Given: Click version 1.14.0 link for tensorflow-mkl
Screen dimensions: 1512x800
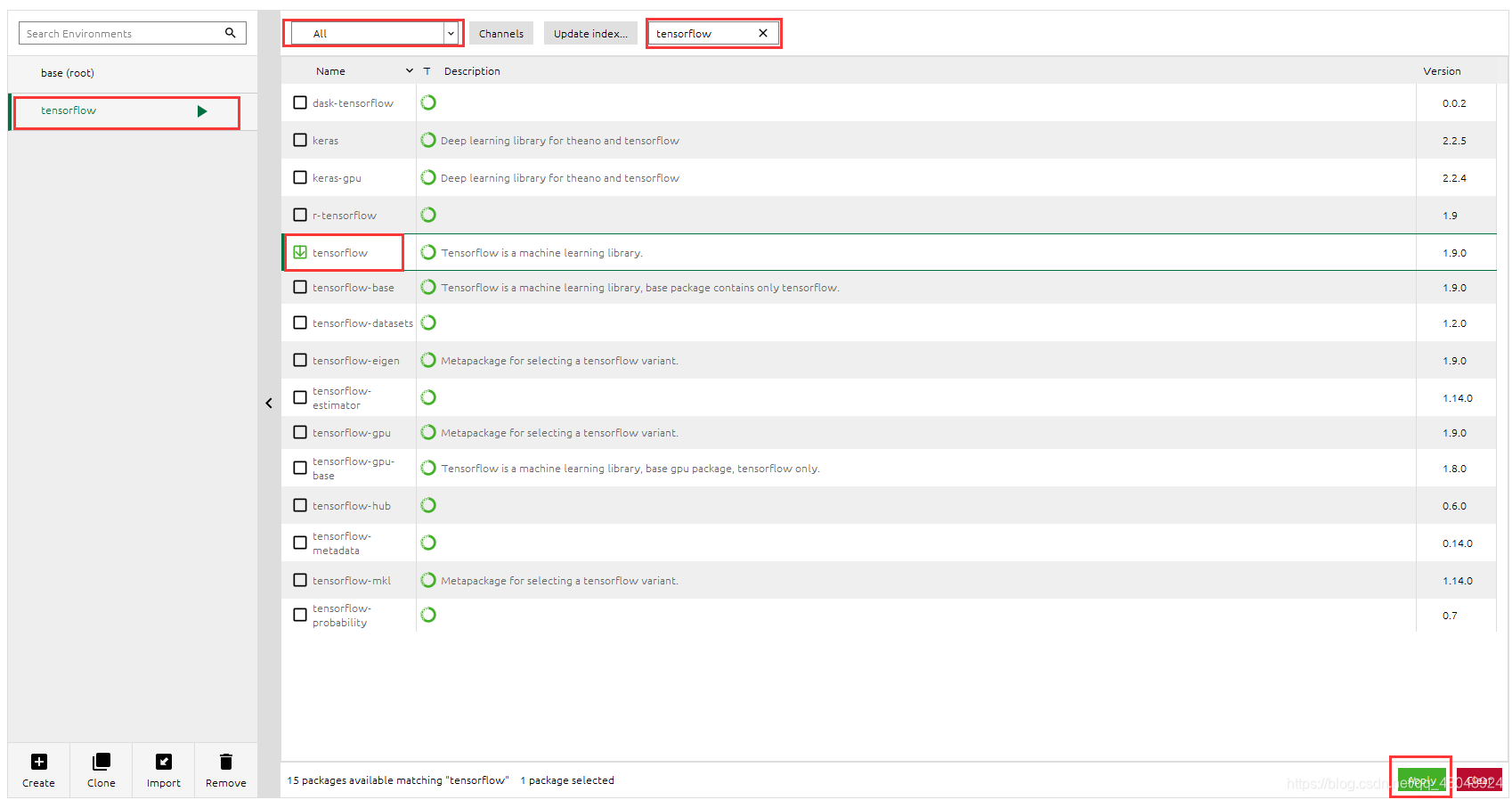Looking at the screenshot, I should [1458, 581].
